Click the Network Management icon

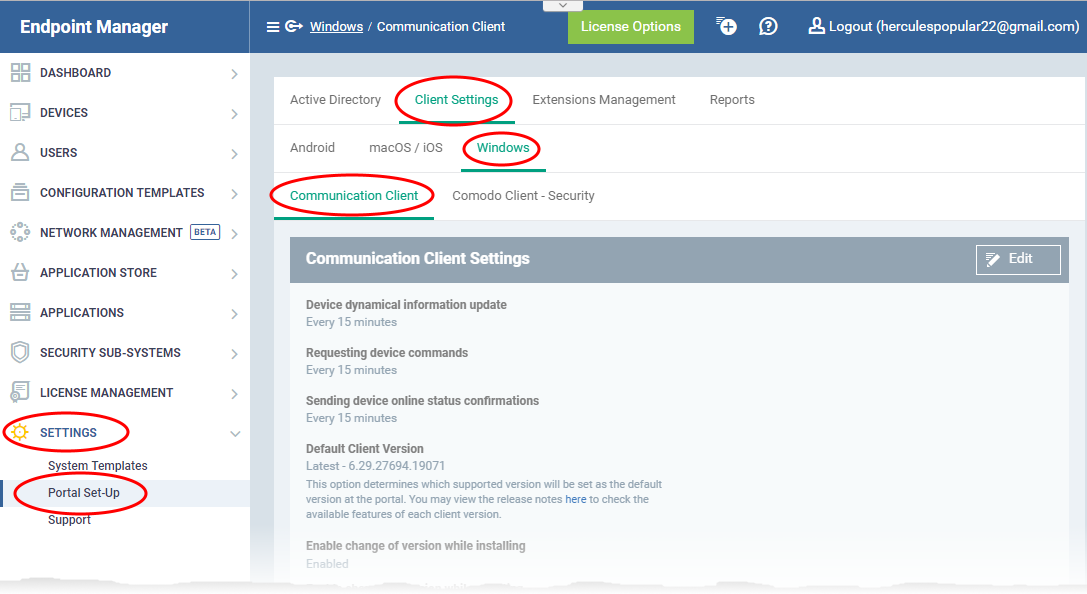(x=20, y=232)
